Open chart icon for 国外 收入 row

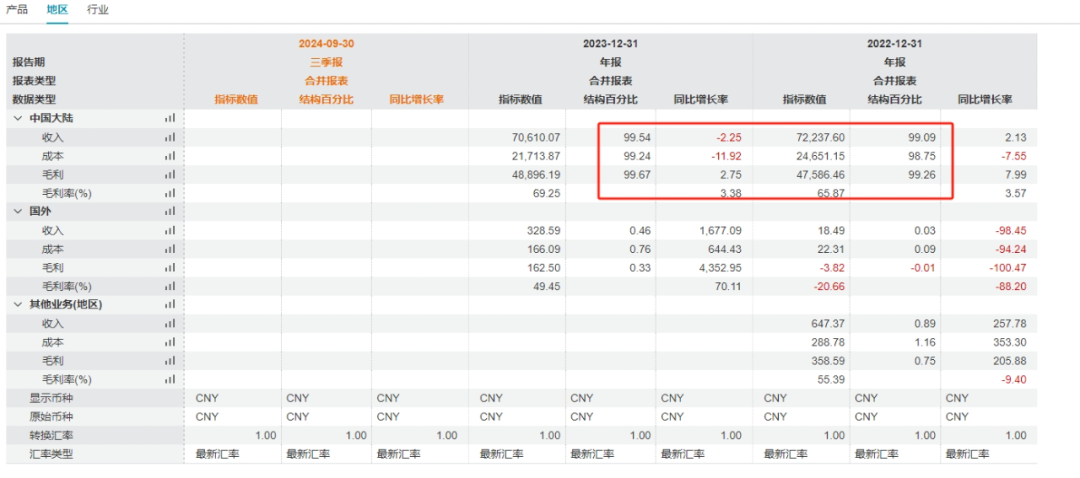tap(169, 231)
